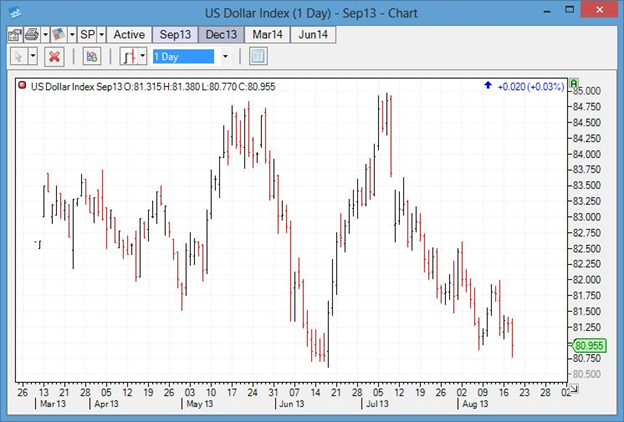Select the Mar14 contract tab
This screenshot has height=422, width=624.
pyautogui.click(x=267, y=34)
